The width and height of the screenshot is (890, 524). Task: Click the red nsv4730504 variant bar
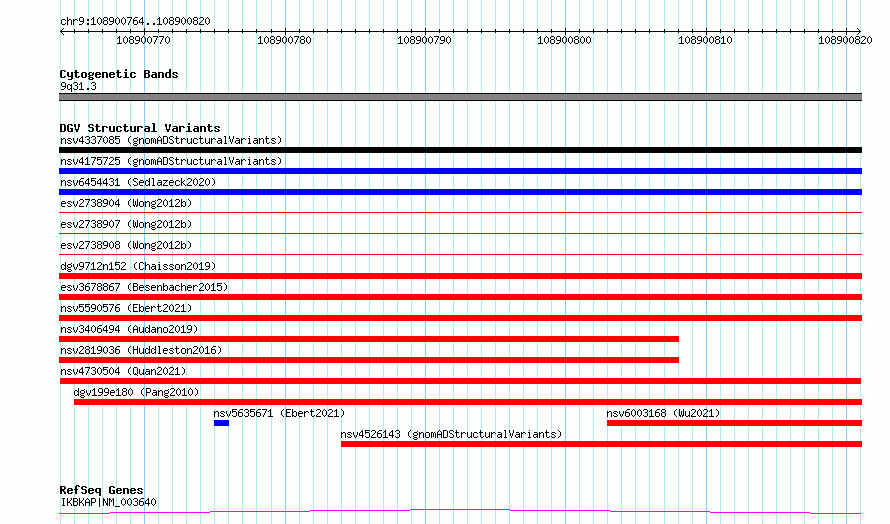[460, 381]
